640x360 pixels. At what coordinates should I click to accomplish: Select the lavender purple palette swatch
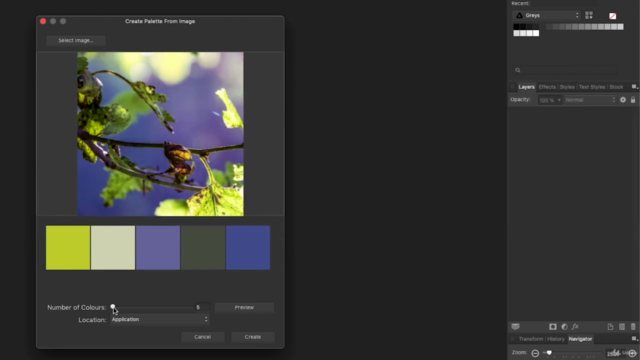pos(158,248)
